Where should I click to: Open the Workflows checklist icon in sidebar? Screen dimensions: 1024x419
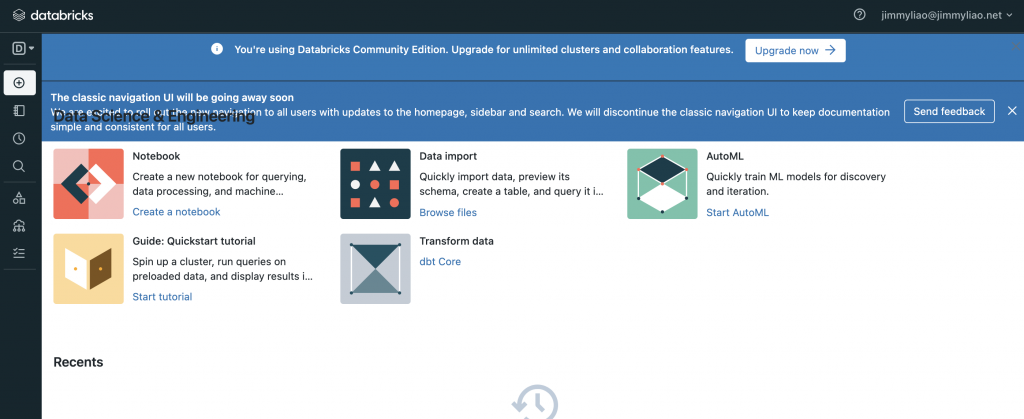click(19, 253)
